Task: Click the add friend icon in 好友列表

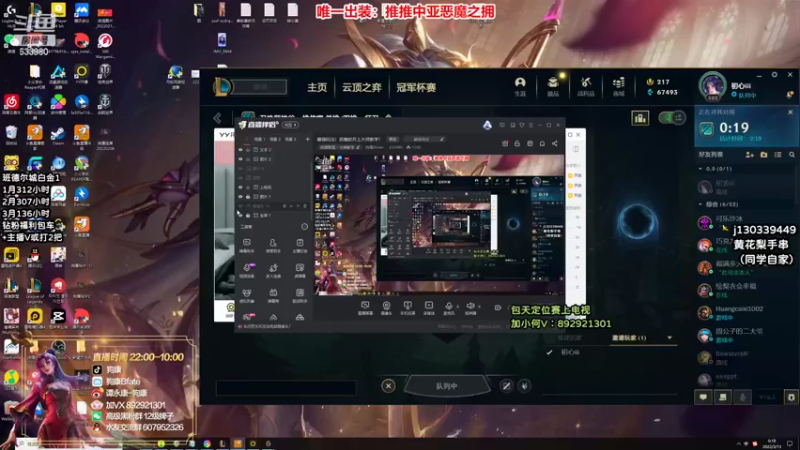Action: (x=749, y=155)
